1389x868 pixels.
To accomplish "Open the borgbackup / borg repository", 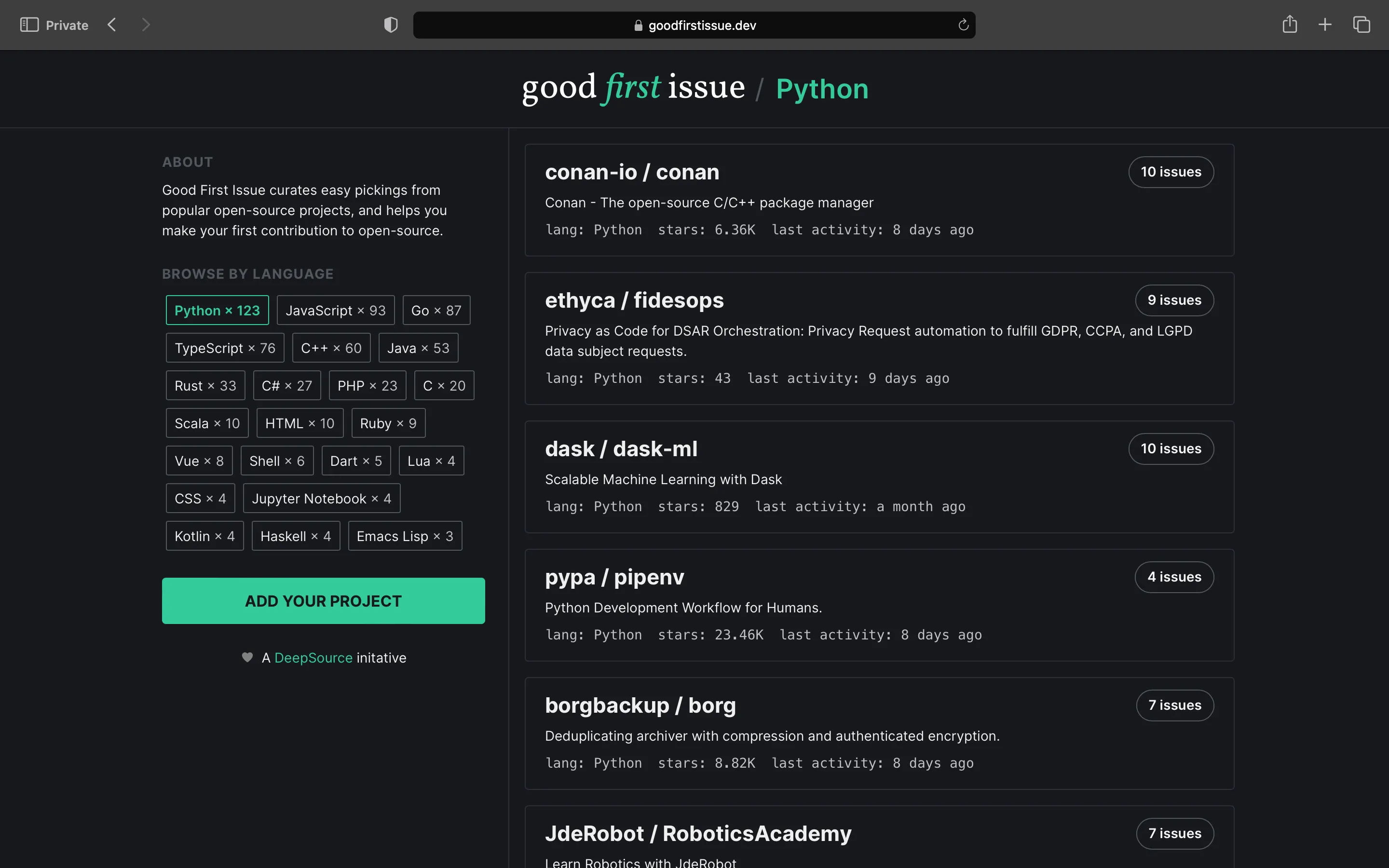I will [640, 705].
